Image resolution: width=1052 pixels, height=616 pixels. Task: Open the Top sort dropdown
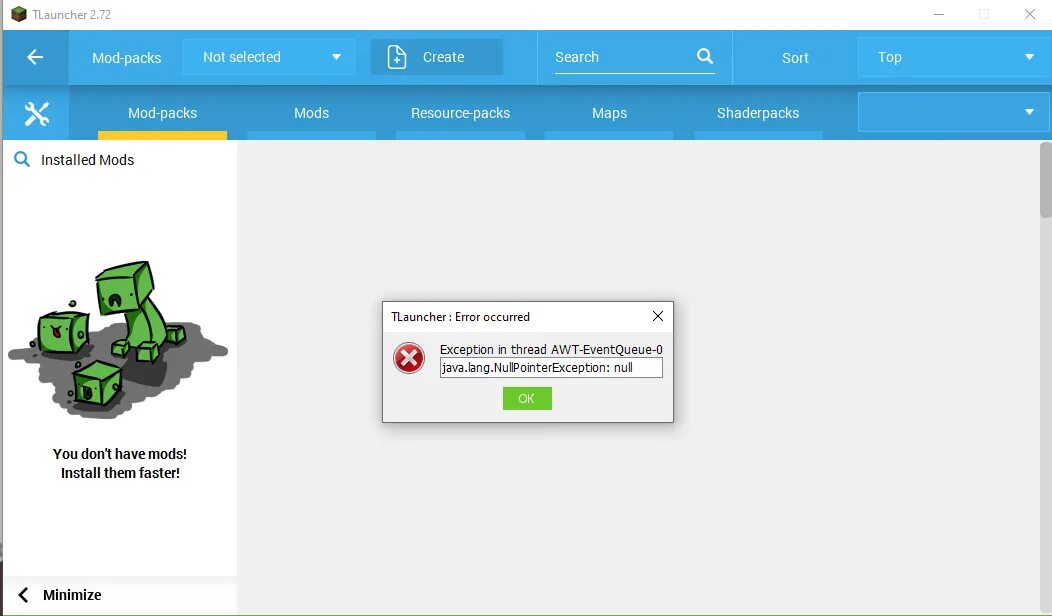tap(954, 57)
